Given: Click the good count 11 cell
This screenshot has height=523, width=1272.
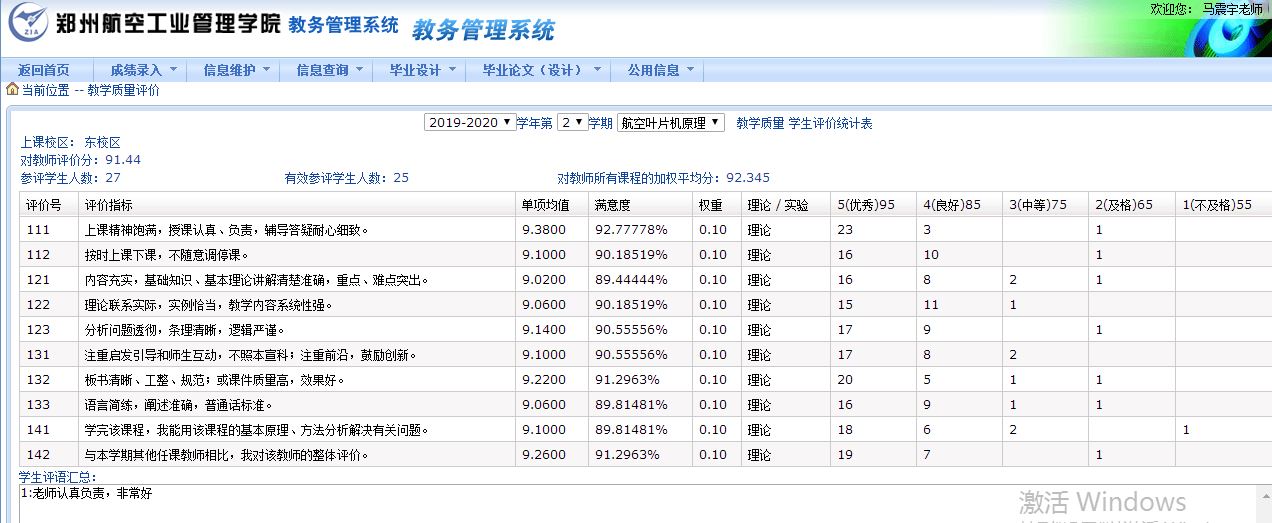Looking at the screenshot, I should pyautogui.click(x=959, y=305).
